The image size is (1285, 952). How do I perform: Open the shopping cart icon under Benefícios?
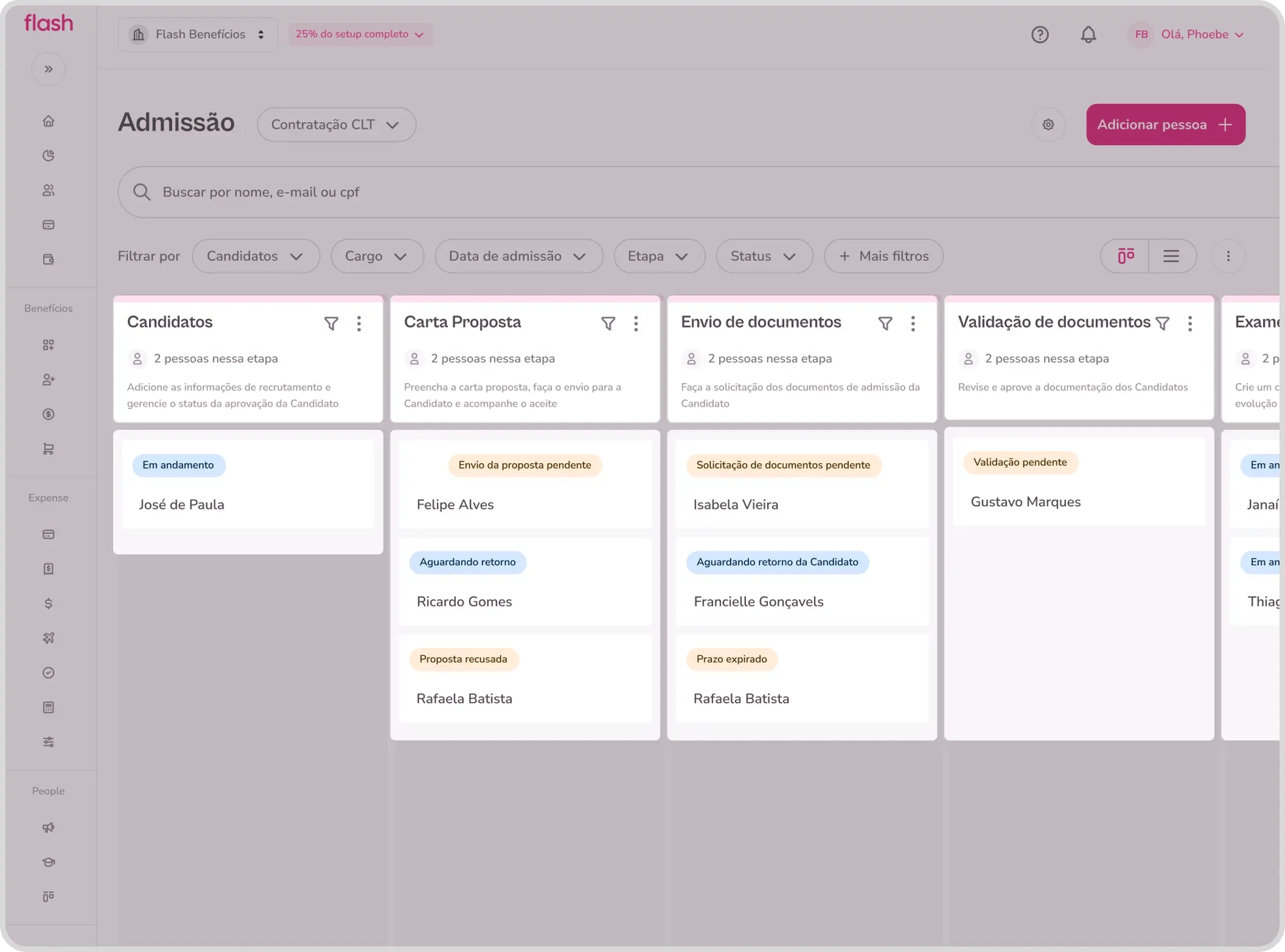tap(48, 449)
